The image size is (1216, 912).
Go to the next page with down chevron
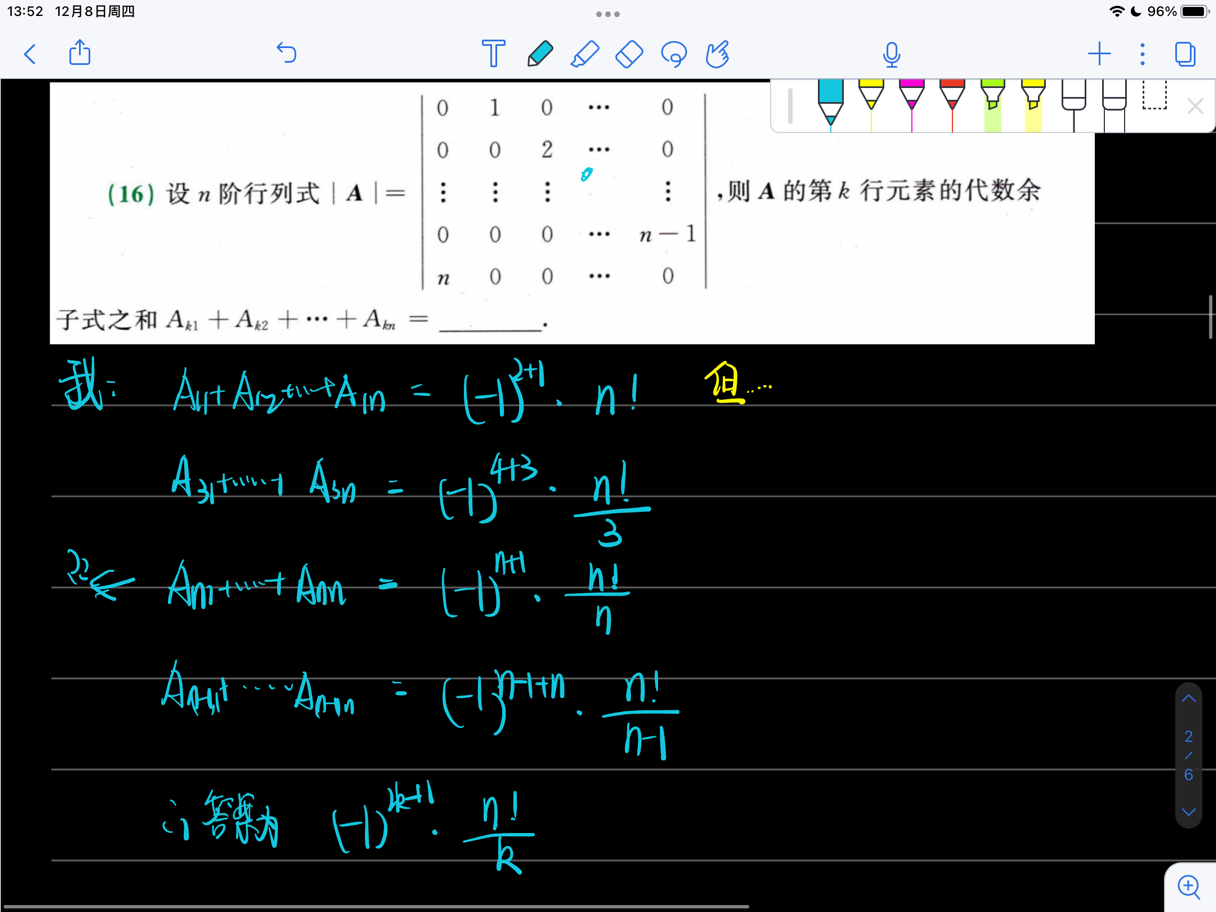point(1188,811)
